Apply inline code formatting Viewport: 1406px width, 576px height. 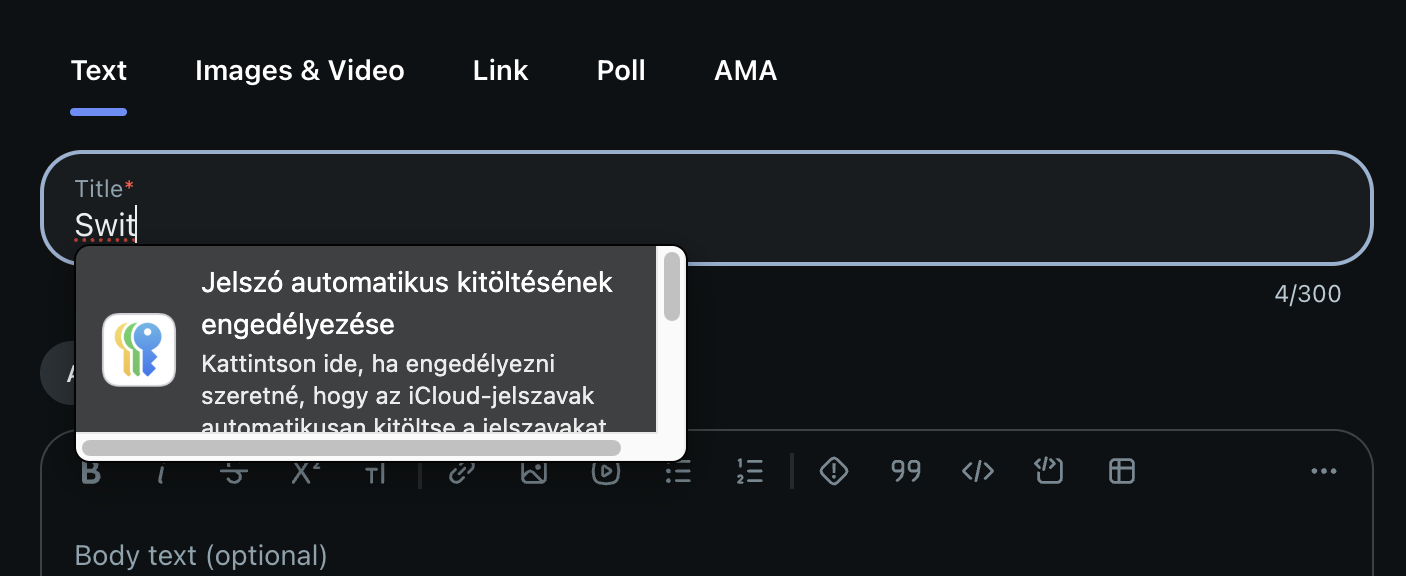pos(977,471)
